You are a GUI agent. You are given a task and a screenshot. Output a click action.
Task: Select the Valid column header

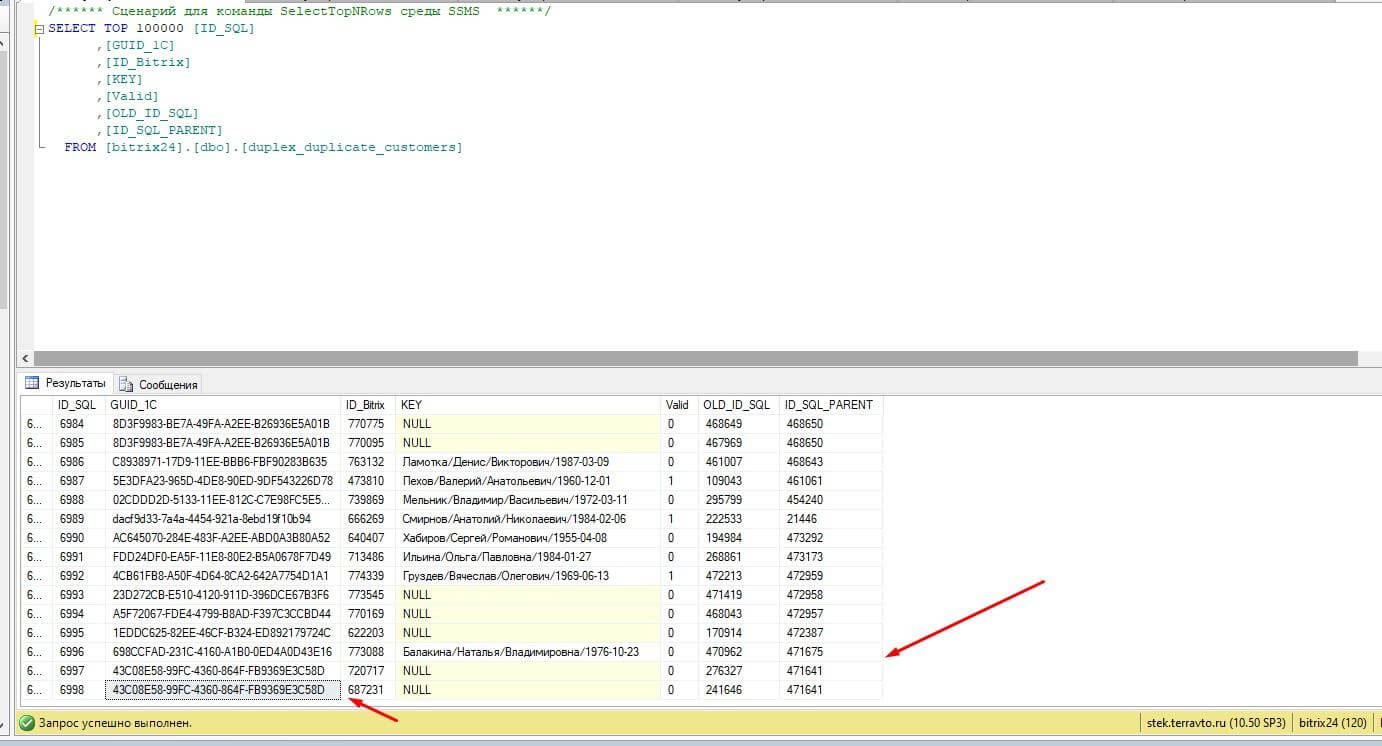pyautogui.click(x=677, y=405)
